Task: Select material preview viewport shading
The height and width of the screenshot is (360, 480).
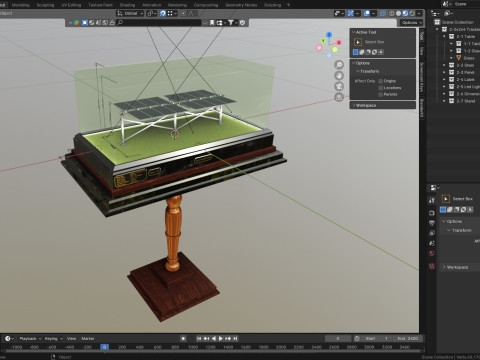Action: (x=405, y=13)
